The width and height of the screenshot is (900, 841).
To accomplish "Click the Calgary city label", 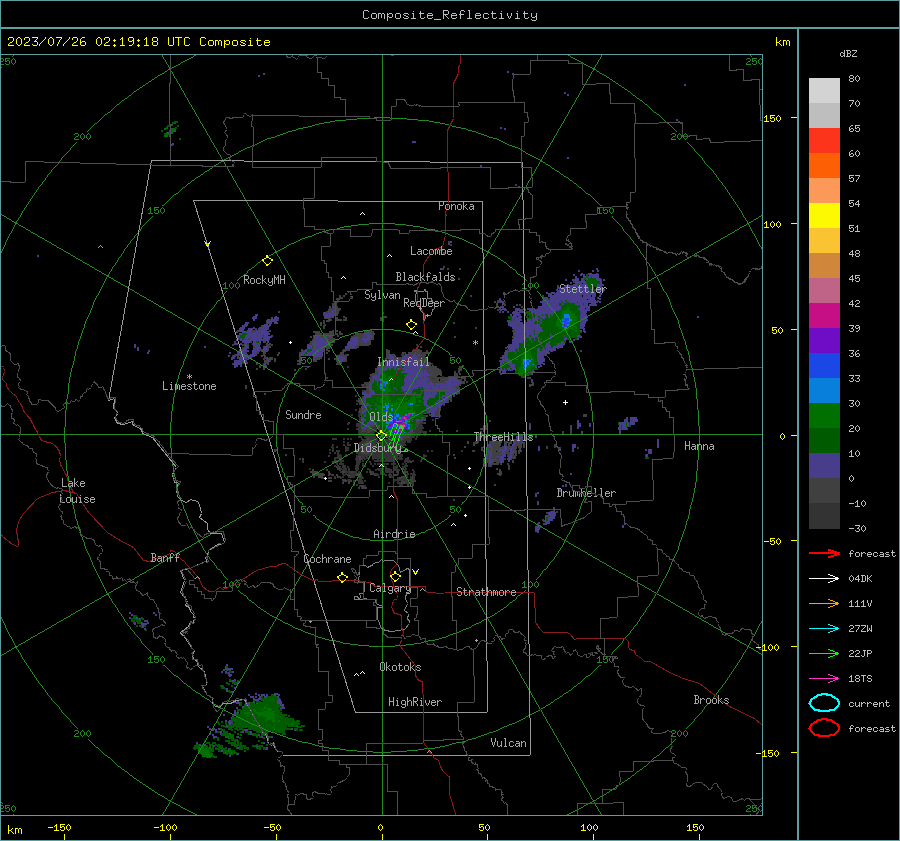I will point(390,588).
